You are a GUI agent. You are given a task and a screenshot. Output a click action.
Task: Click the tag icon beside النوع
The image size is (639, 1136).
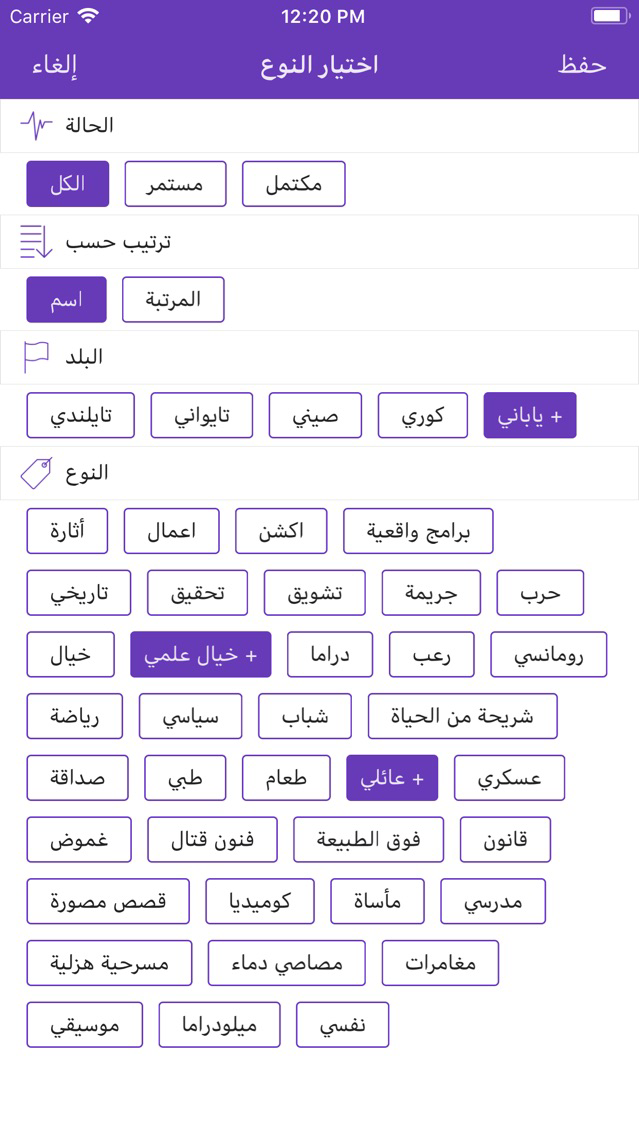coord(36,473)
